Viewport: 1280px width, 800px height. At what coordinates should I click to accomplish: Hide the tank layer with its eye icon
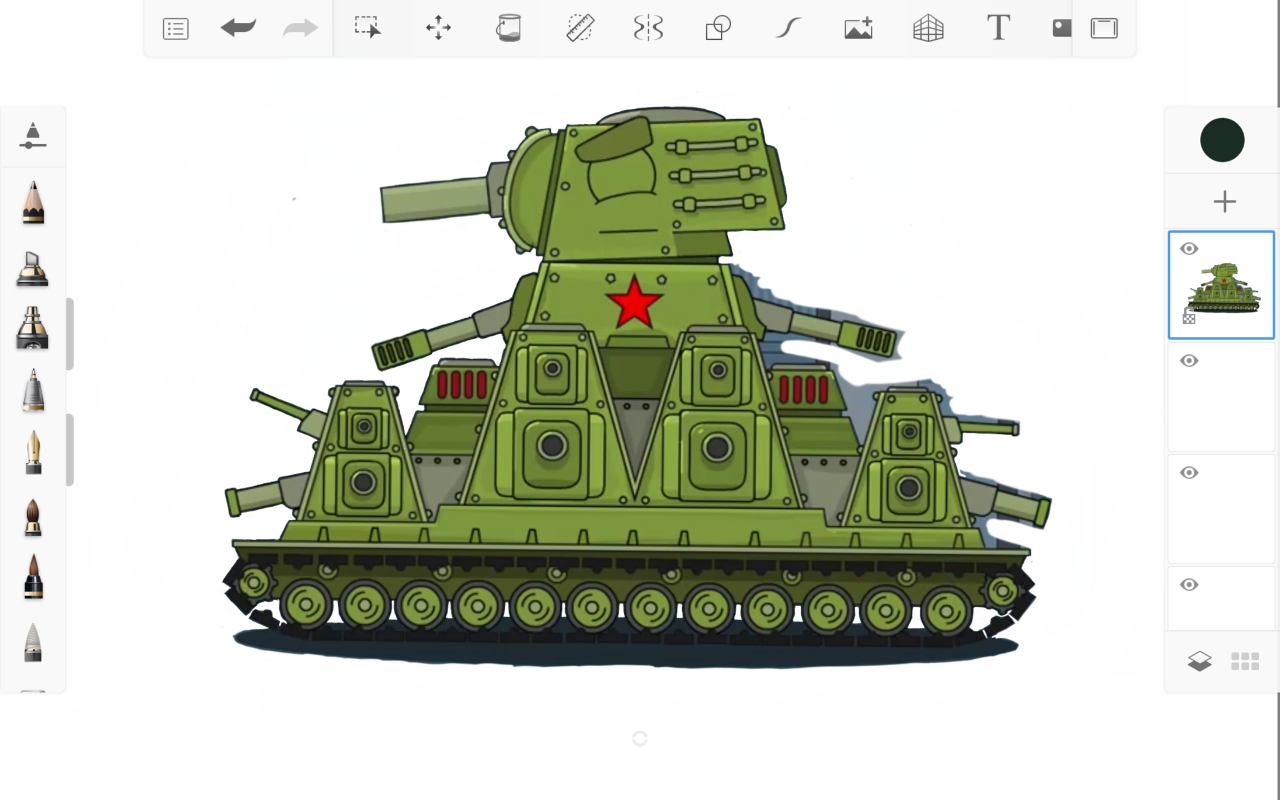tap(1189, 249)
